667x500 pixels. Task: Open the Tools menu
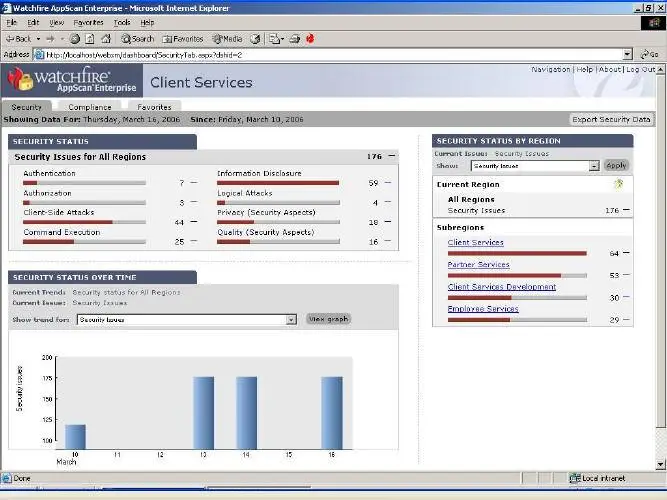click(122, 23)
